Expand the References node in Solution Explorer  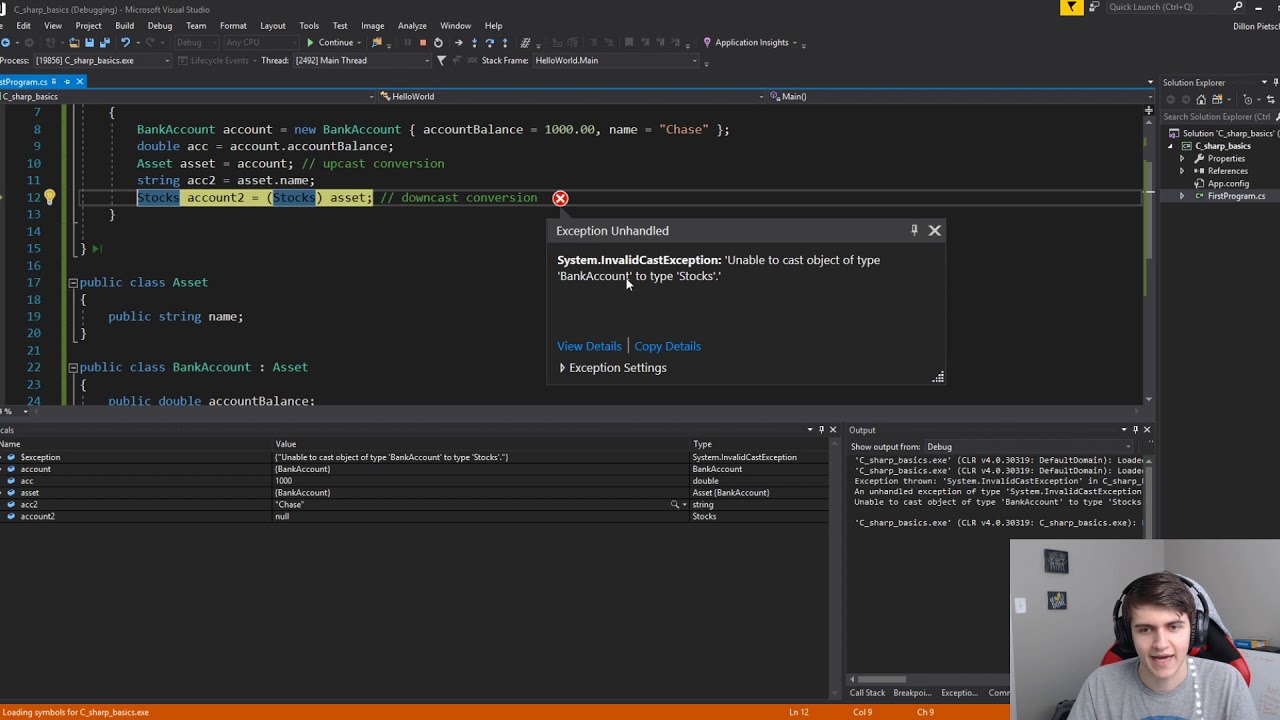1182,171
